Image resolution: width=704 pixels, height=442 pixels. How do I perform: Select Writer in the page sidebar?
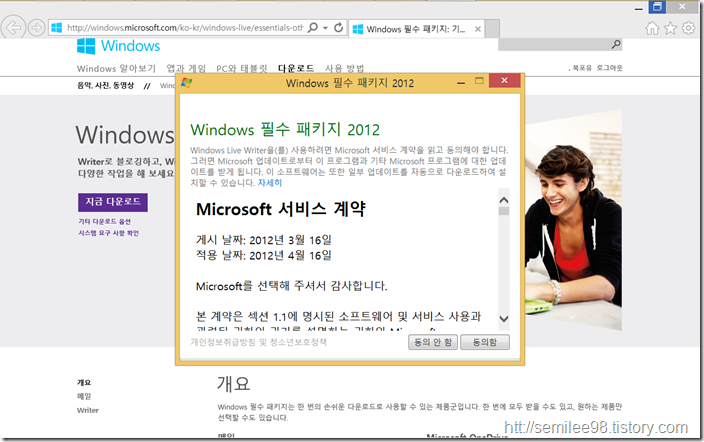[x=88, y=410]
